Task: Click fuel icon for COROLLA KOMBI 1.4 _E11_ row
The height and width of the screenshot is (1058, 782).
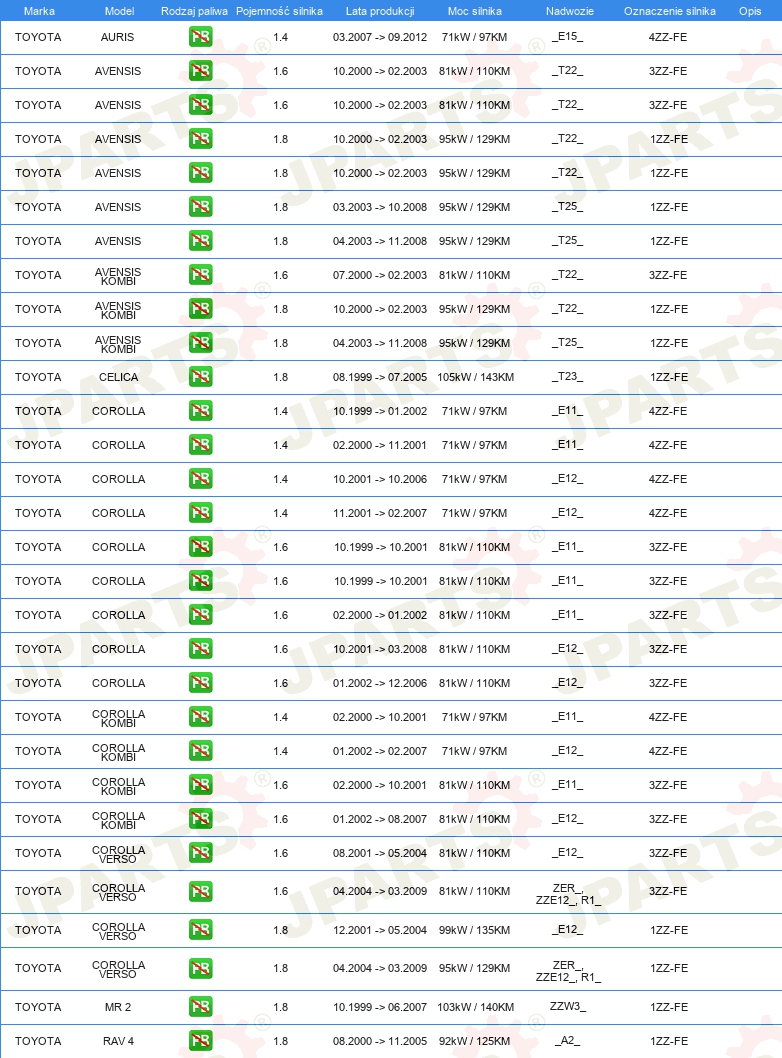Action: point(200,717)
